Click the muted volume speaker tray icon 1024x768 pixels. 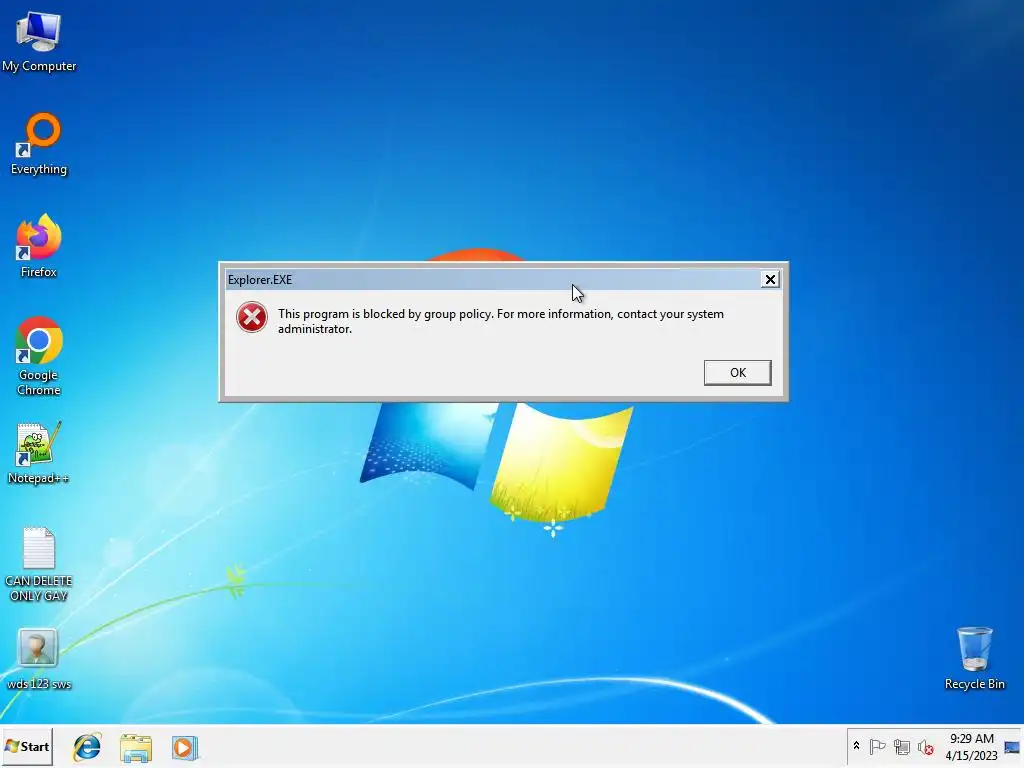(925, 746)
